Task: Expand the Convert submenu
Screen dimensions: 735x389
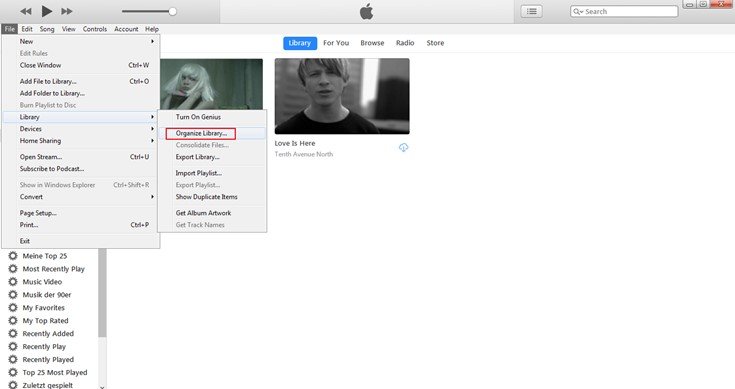Action: [x=81, y=197]
